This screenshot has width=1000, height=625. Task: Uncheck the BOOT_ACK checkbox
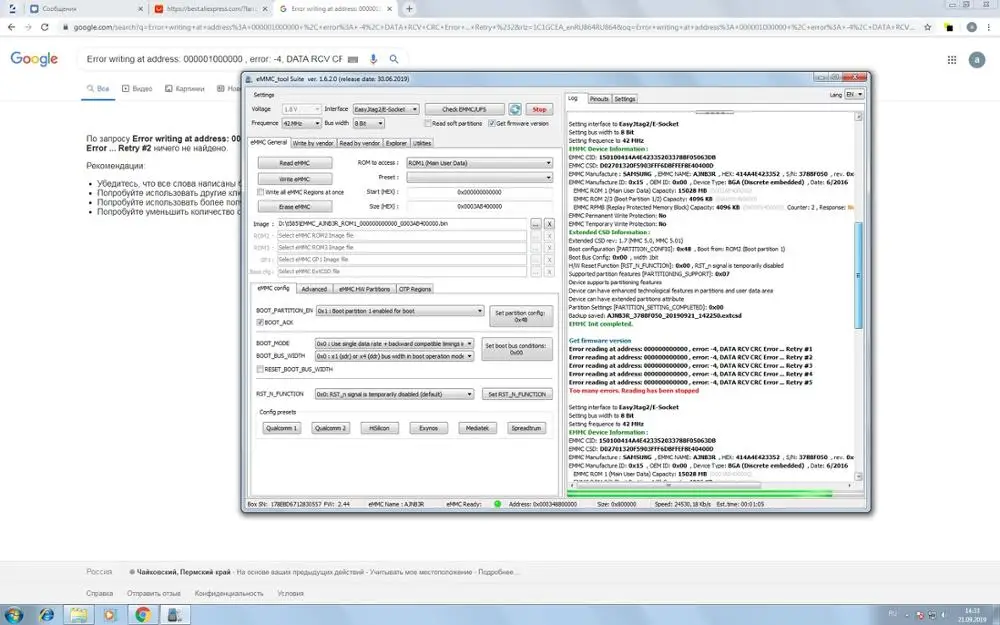(x=260, y=323)
